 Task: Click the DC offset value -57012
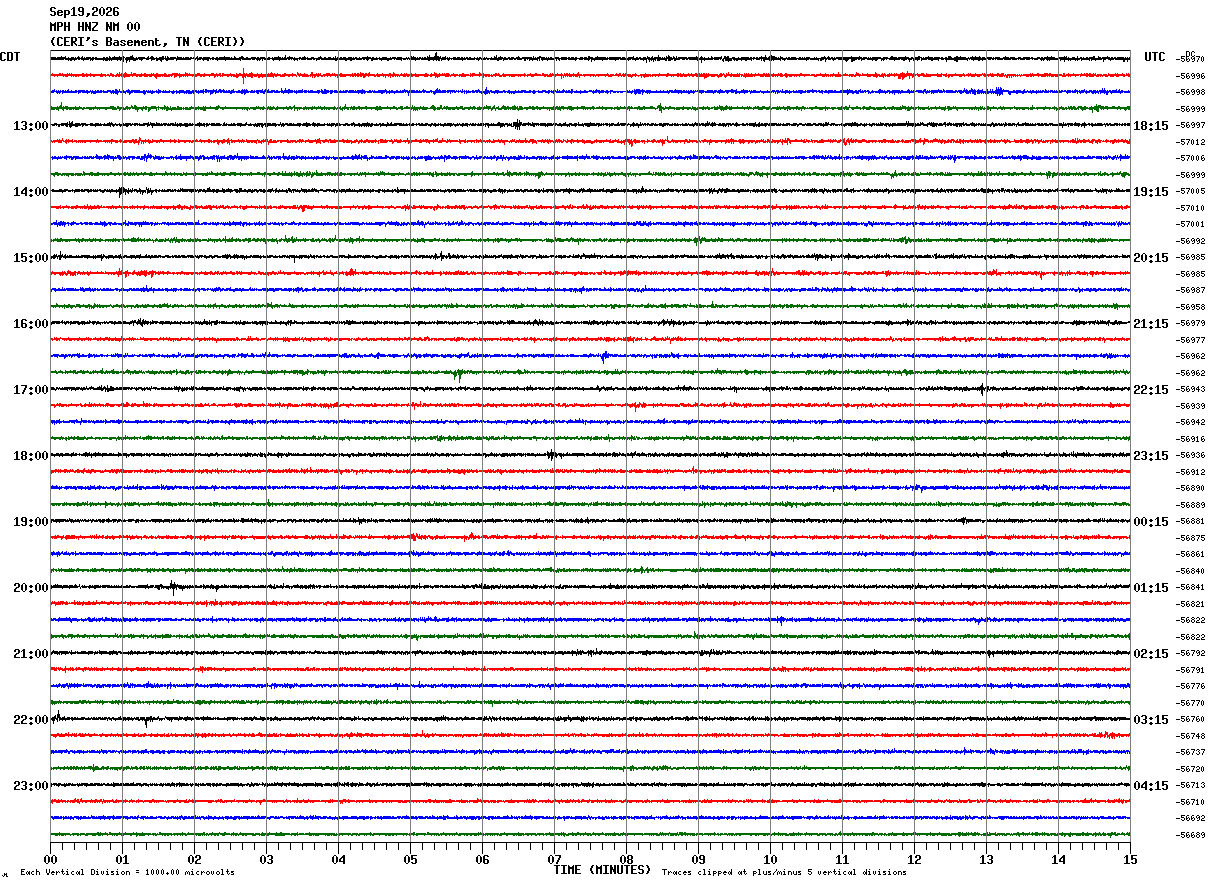(1191, 142)
